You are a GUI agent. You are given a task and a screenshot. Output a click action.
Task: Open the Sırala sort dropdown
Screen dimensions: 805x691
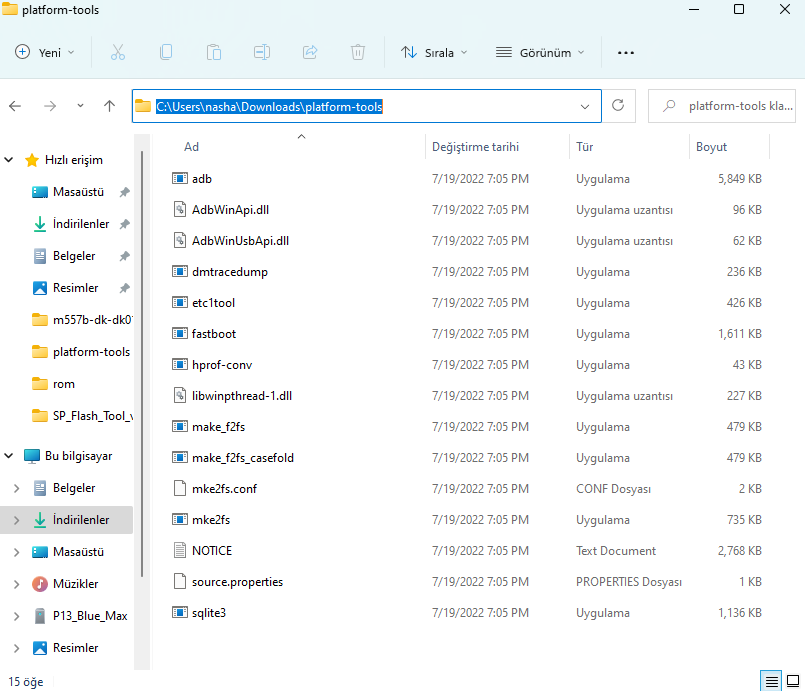(434, 52)
